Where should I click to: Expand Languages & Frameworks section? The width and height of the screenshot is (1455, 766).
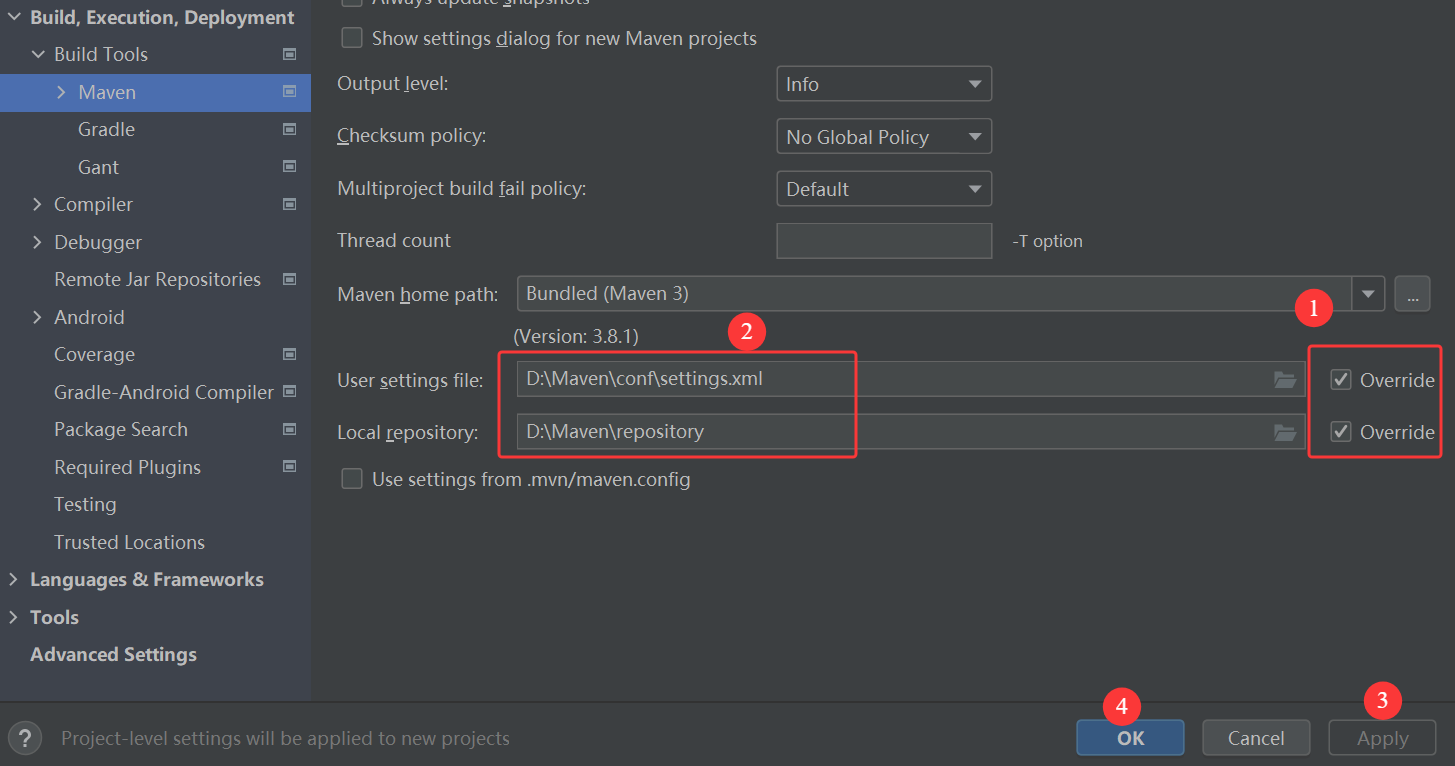14,579
